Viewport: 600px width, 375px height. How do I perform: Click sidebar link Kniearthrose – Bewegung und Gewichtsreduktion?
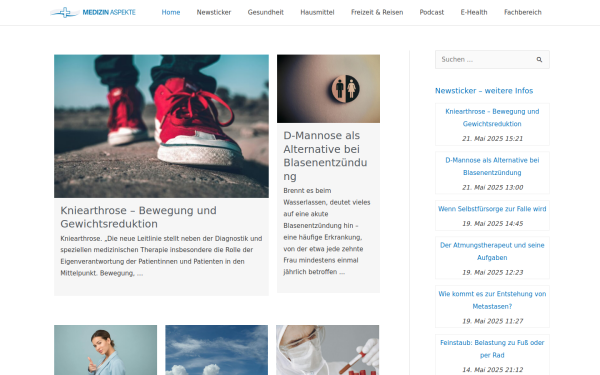492,117
